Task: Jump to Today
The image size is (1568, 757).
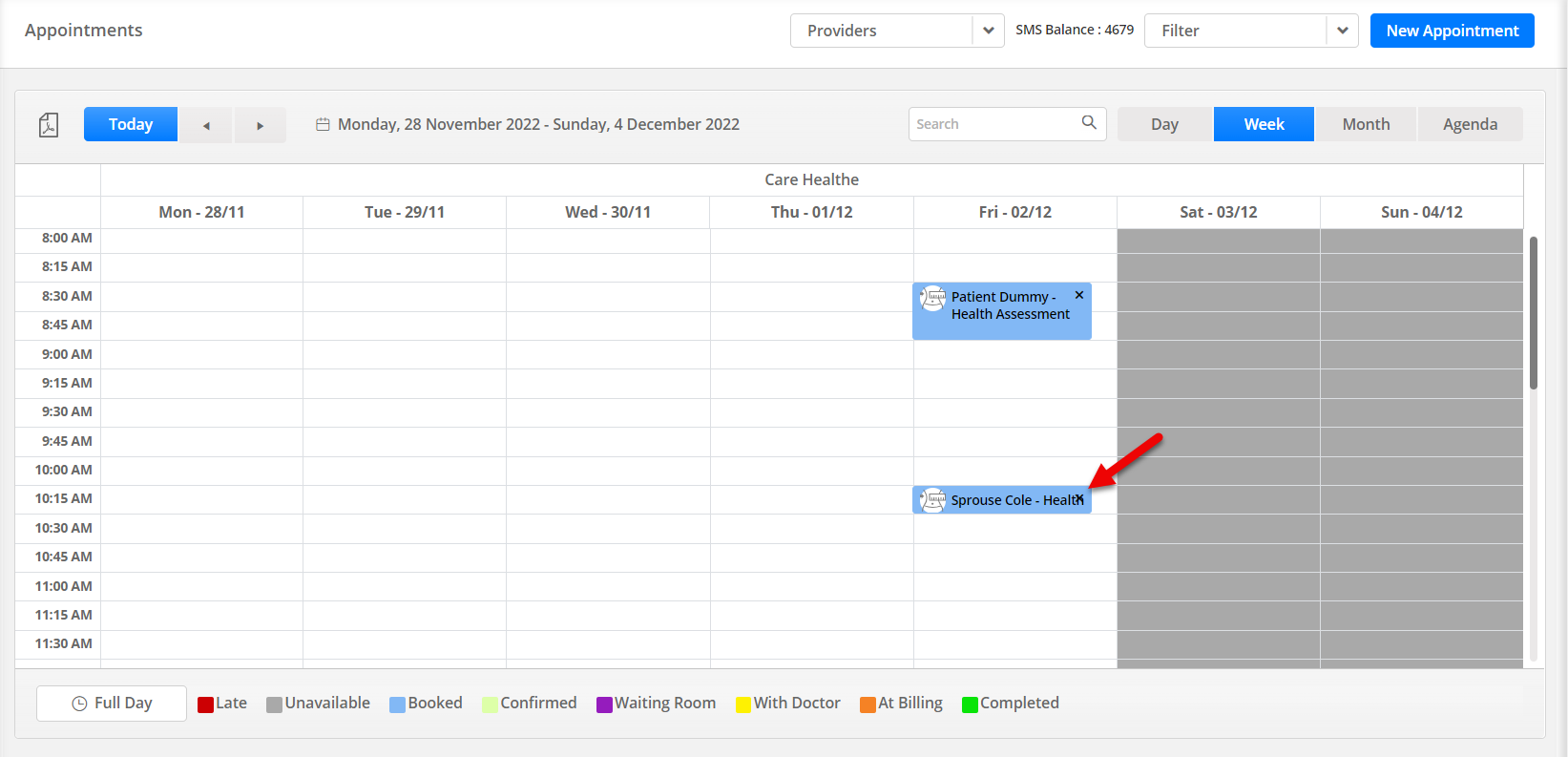Action: click(x=131, y=124)
